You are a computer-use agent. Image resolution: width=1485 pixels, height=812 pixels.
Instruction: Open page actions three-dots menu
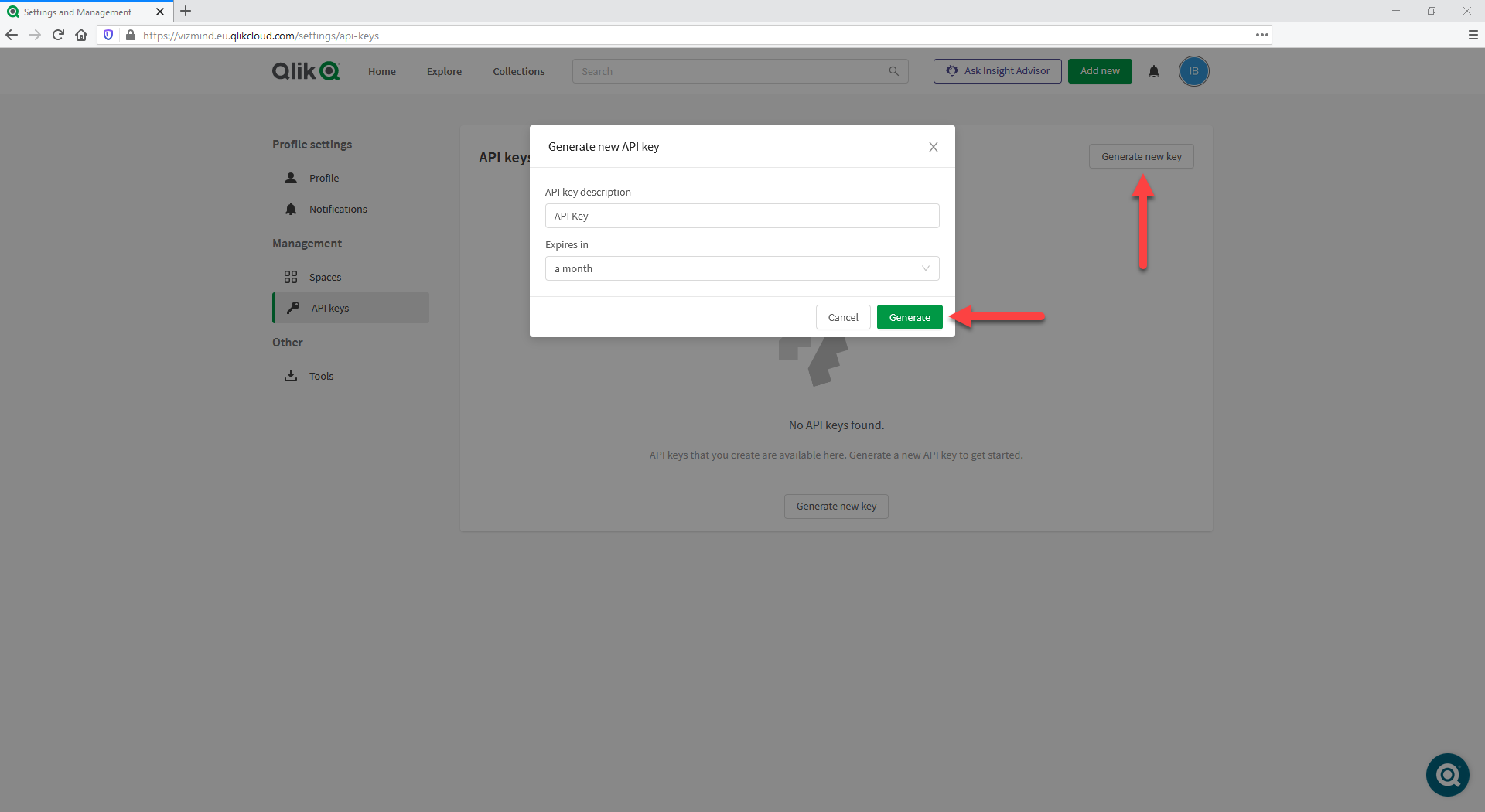pyautogui.click(x=1261, y=35)
